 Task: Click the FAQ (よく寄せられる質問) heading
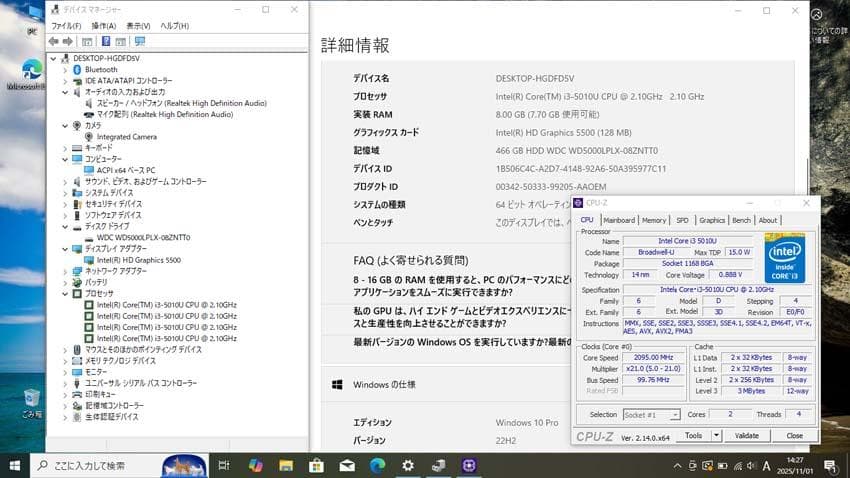point(410,261)
